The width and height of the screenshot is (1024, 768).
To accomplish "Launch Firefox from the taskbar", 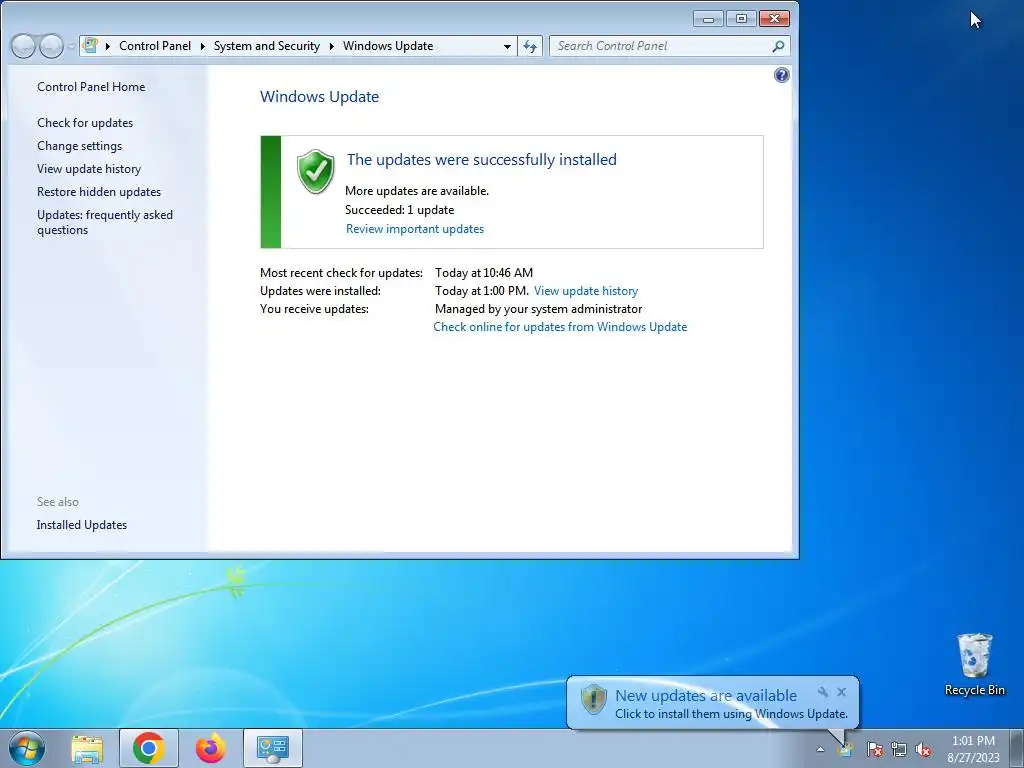I will (x=210, y=748).
